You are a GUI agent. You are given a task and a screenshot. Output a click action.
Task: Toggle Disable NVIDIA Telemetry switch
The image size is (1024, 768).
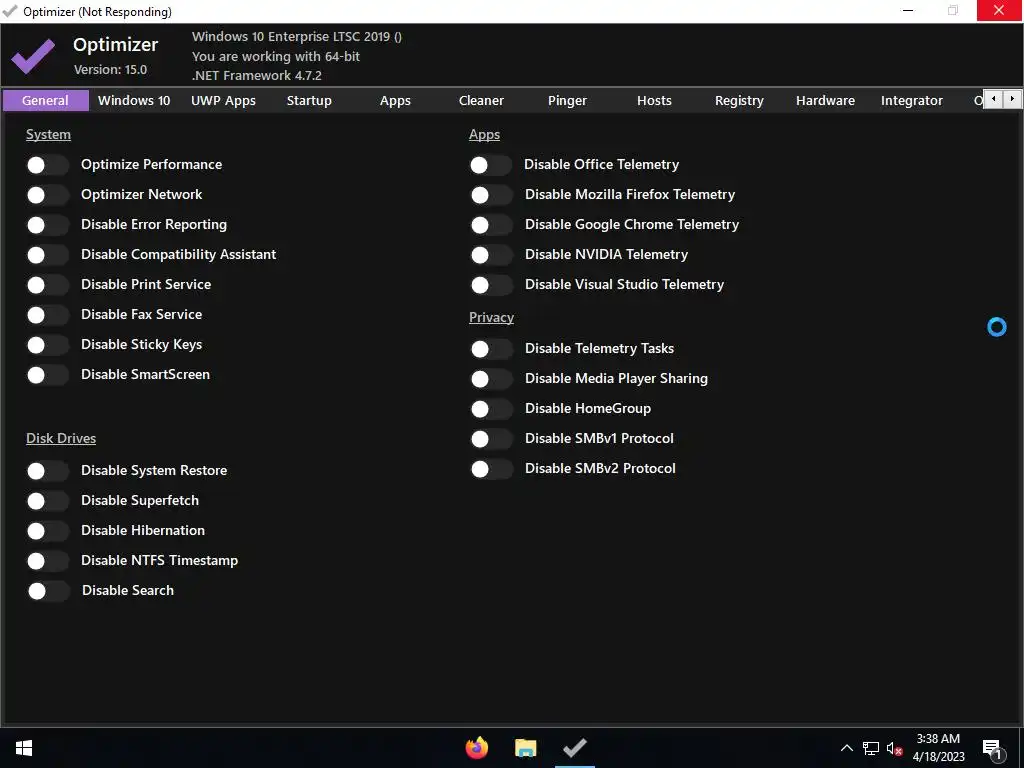[491, 255]
